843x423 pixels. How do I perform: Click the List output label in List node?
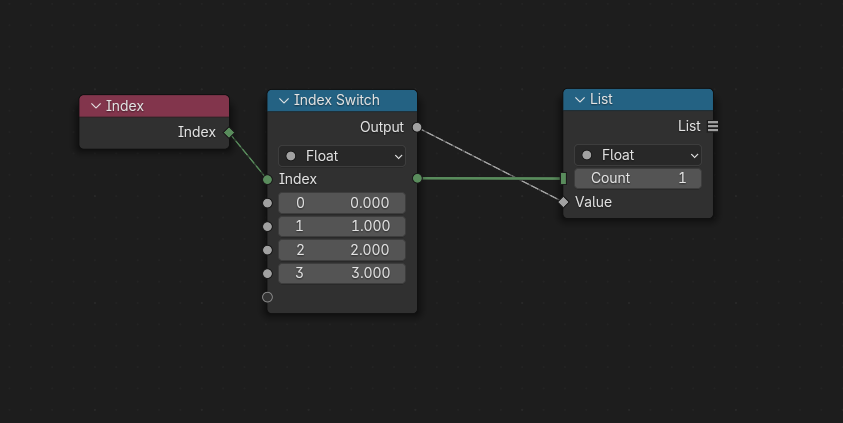click(689, 126)
